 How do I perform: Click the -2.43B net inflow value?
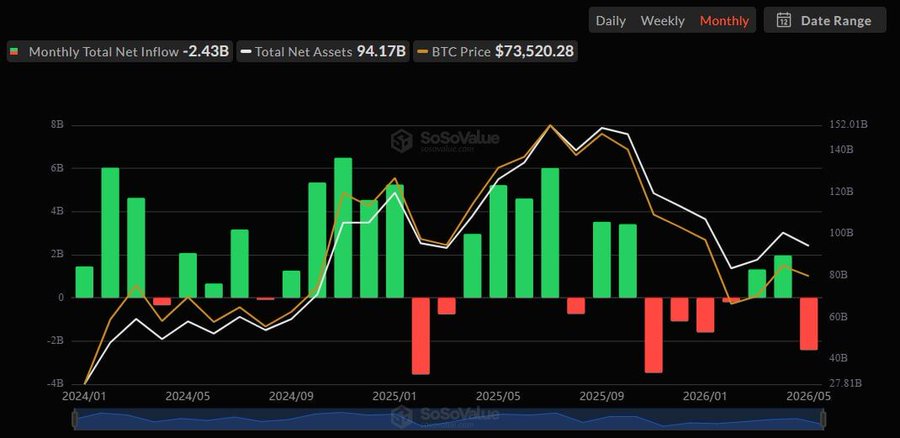pyautogui.click(x=205, y=52)
